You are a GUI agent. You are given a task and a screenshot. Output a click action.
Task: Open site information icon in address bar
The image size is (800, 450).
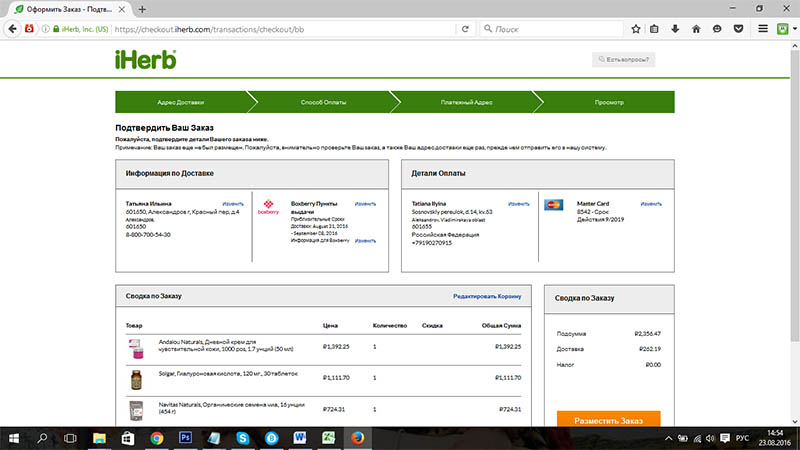pos(45,29)
